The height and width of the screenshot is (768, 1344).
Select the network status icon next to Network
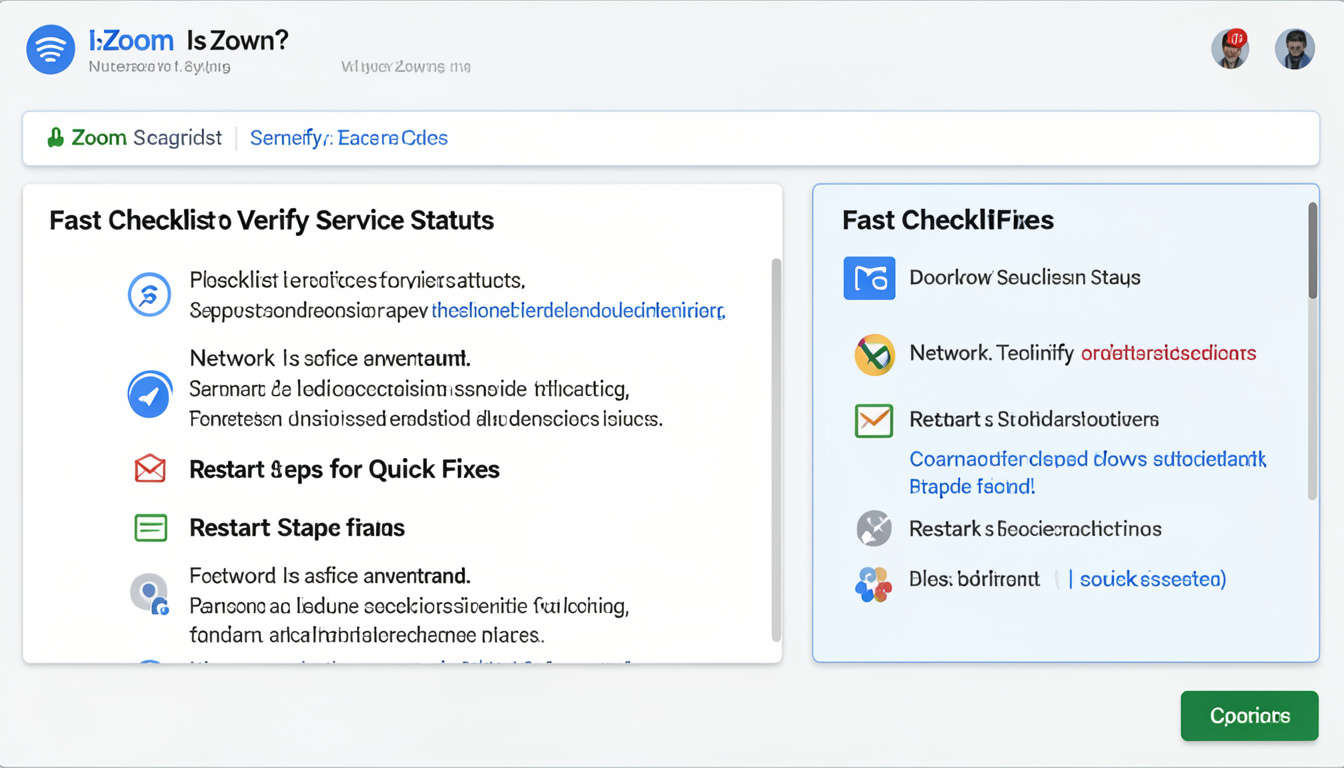(x=872, y=354)
